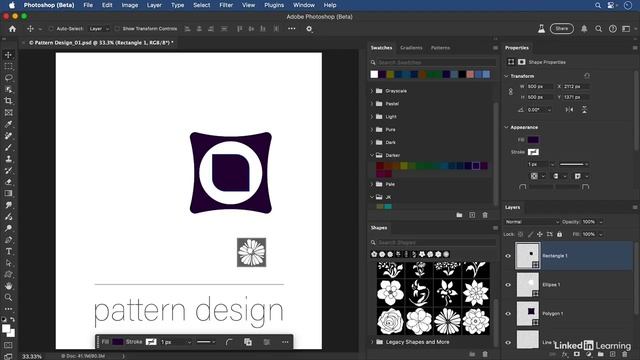Select the Rectangle 1 layer thumbnail
Viewport: 640px width, 360px height.
528,256
